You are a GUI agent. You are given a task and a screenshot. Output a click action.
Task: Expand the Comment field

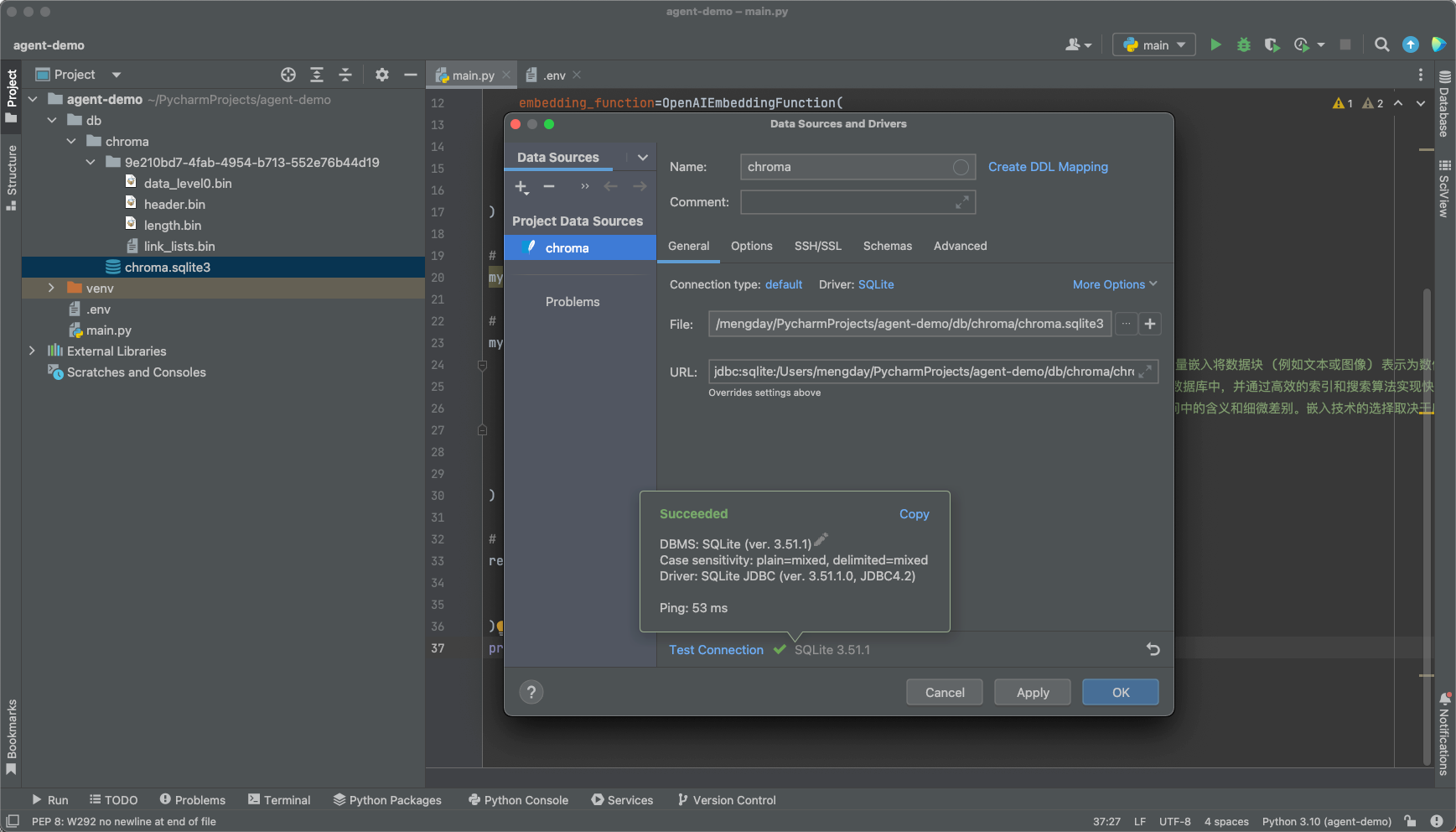coord(962,202)
